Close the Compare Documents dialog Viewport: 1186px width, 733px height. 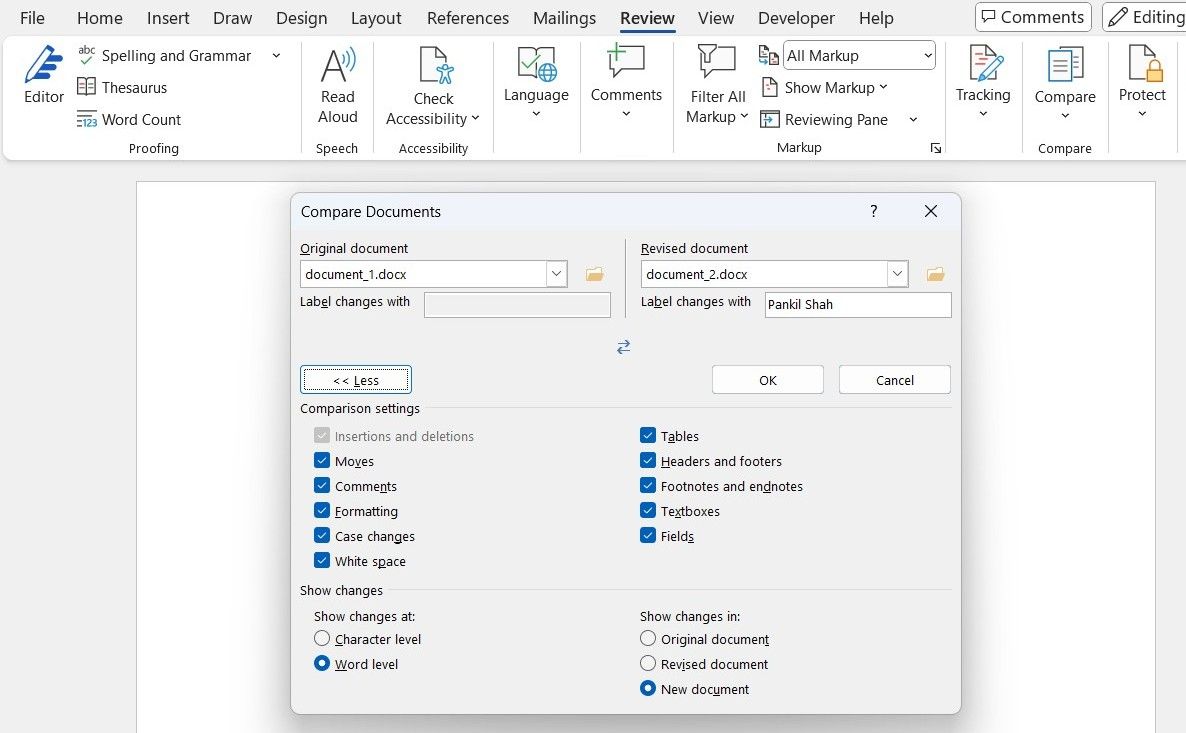tap(930, 211)
